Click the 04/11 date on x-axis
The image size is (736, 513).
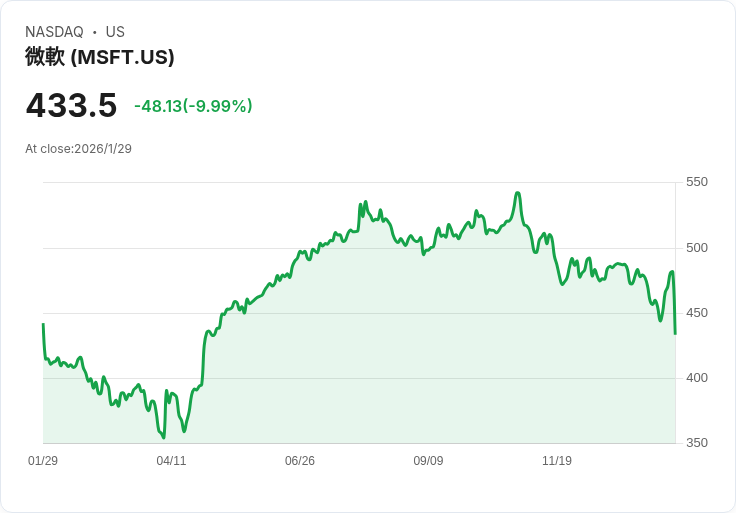point(171,461)
